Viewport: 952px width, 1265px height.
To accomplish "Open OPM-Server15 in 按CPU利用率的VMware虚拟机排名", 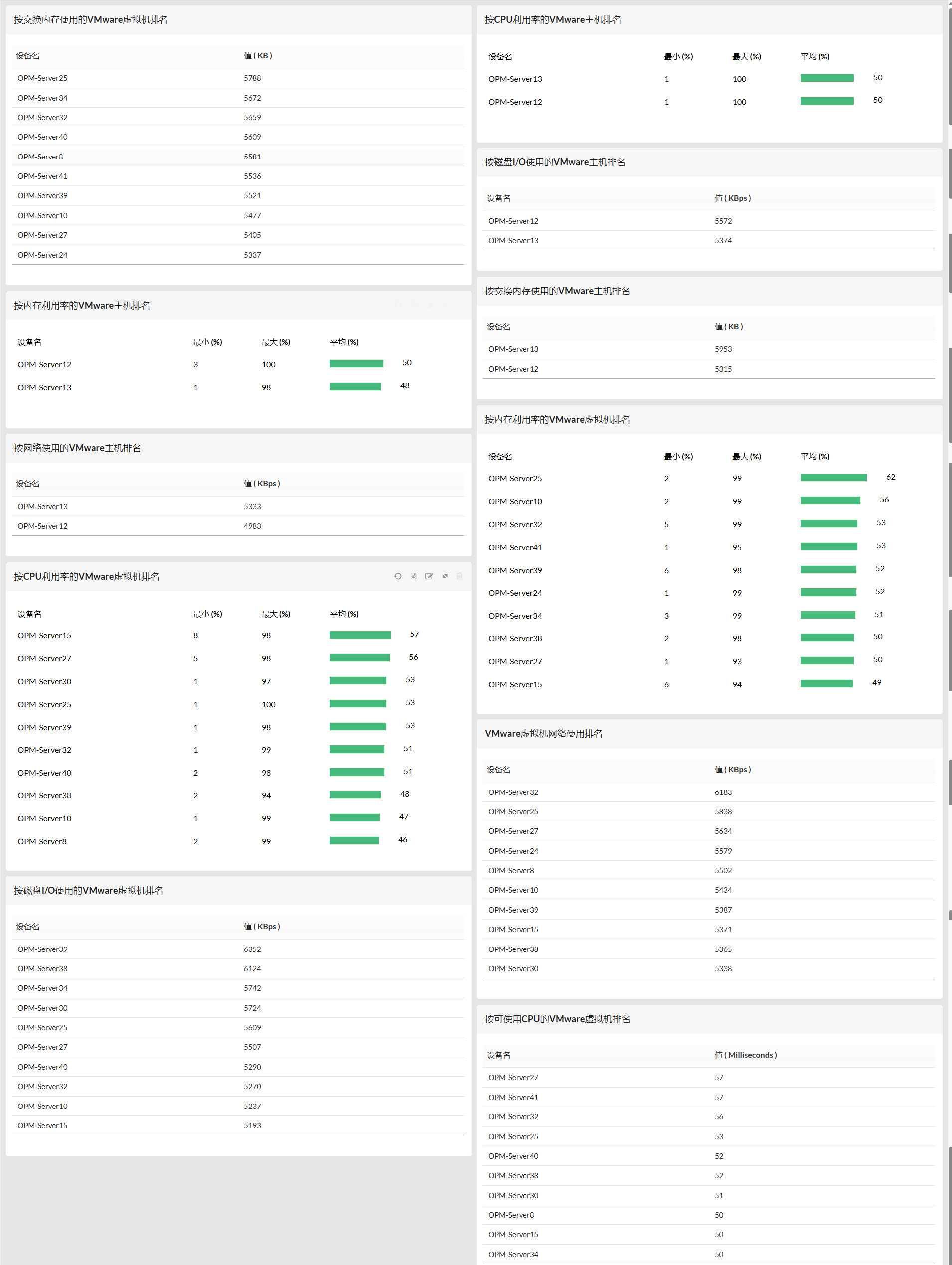I will [44, 635].
